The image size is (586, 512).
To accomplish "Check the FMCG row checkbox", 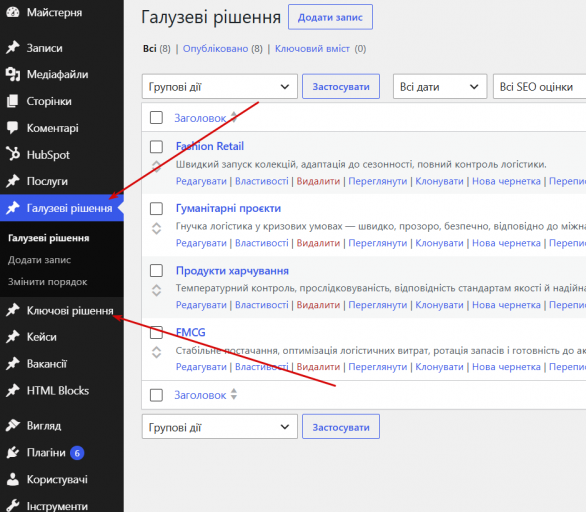I will [156, 332].
